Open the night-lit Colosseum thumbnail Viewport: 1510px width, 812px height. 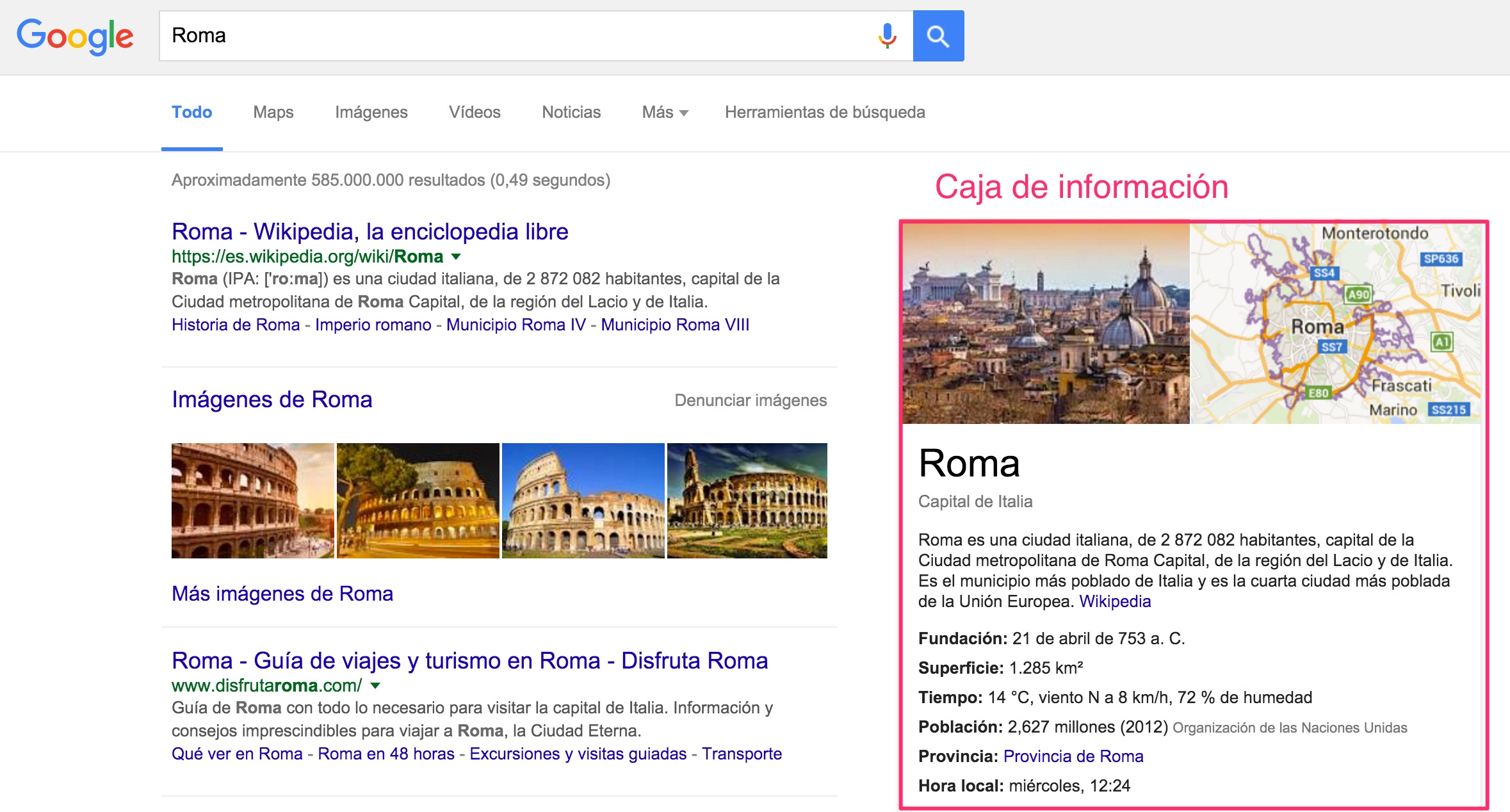418,501
